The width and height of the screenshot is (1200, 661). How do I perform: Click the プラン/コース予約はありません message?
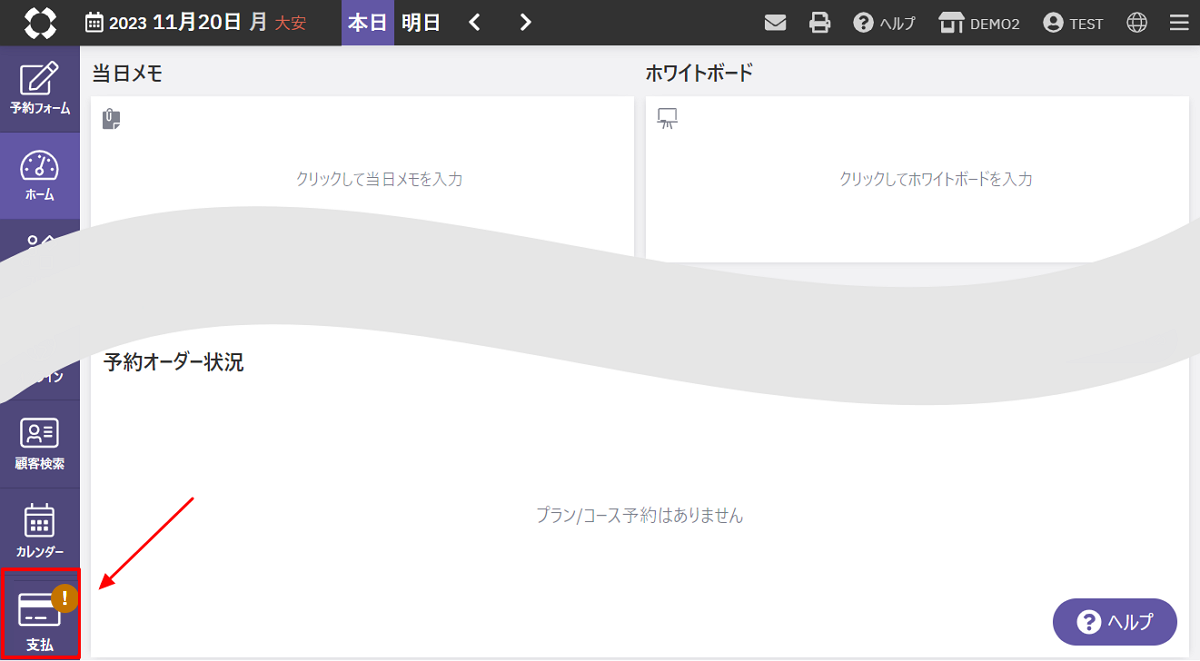coord(640,516)
